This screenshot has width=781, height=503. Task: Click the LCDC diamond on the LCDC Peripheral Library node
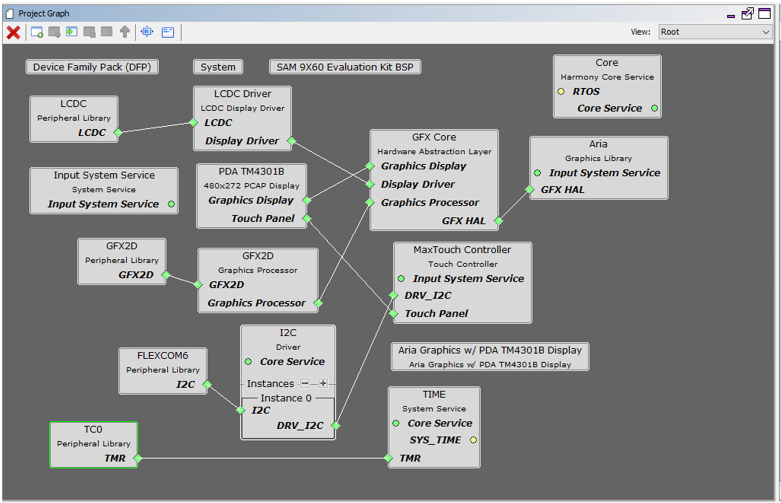[x=118, y=132]
